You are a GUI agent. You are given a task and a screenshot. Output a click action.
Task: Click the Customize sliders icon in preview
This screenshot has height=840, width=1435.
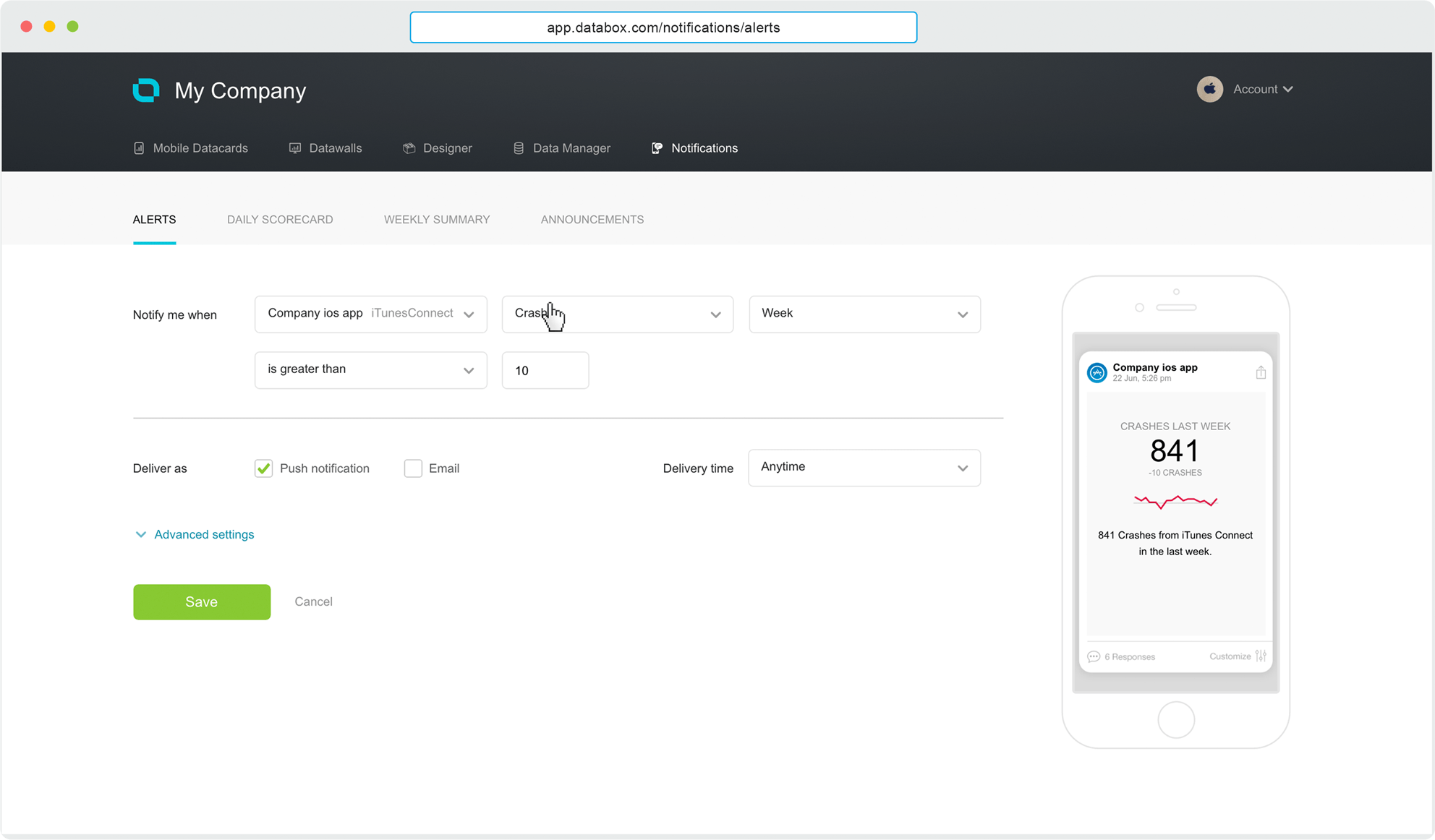click(1261, 656)
